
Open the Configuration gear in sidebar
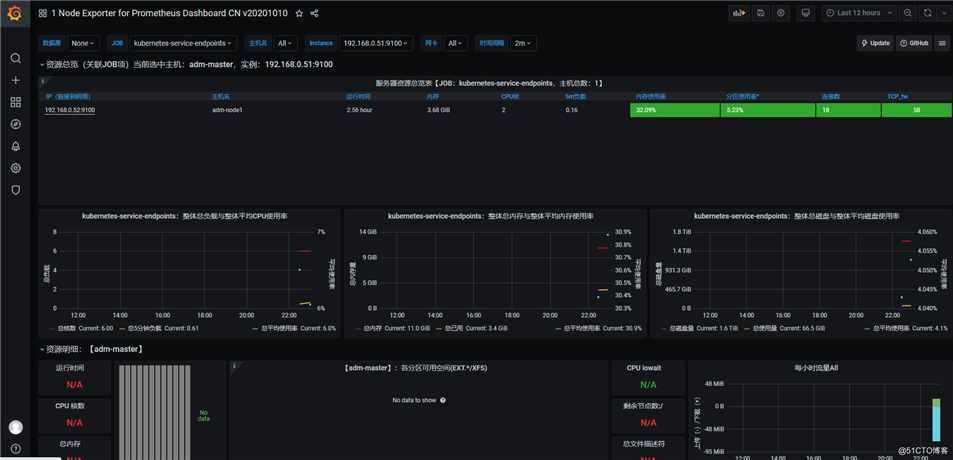click(16, 168)
